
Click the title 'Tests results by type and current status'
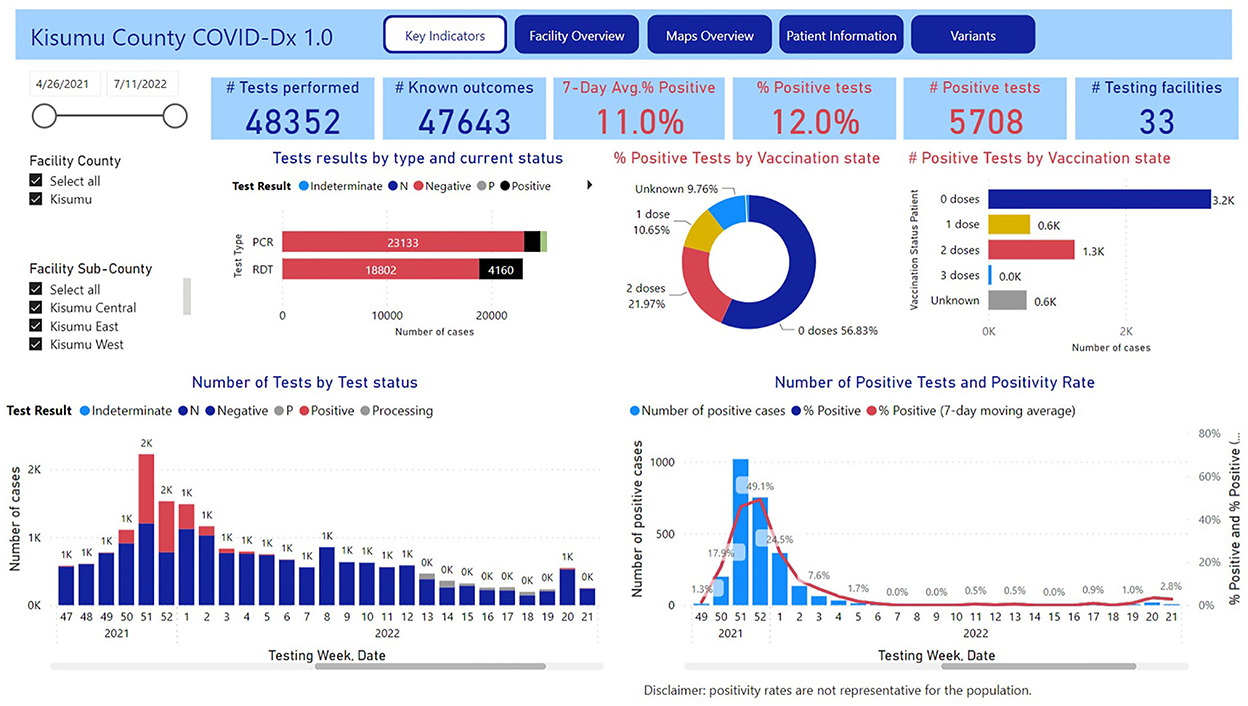pos(418,158)
